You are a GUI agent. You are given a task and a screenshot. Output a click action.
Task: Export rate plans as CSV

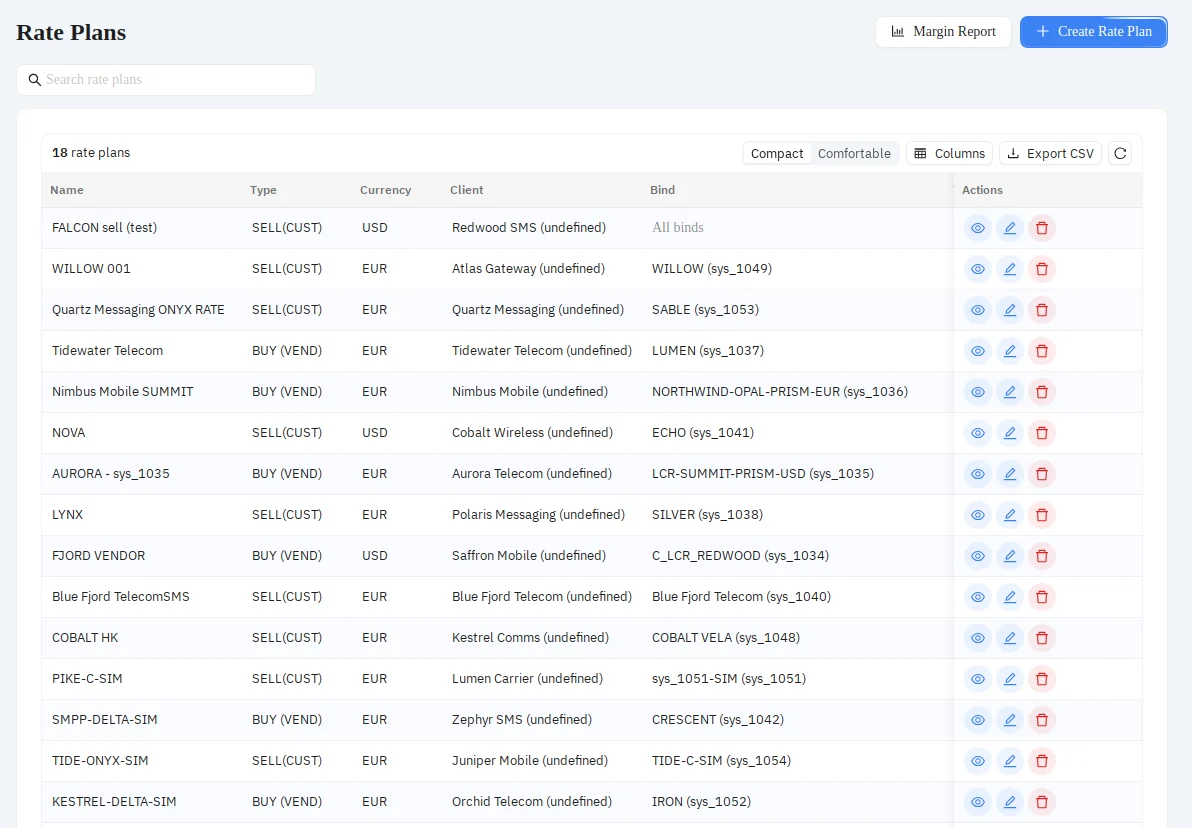[x=1051, y=154]
